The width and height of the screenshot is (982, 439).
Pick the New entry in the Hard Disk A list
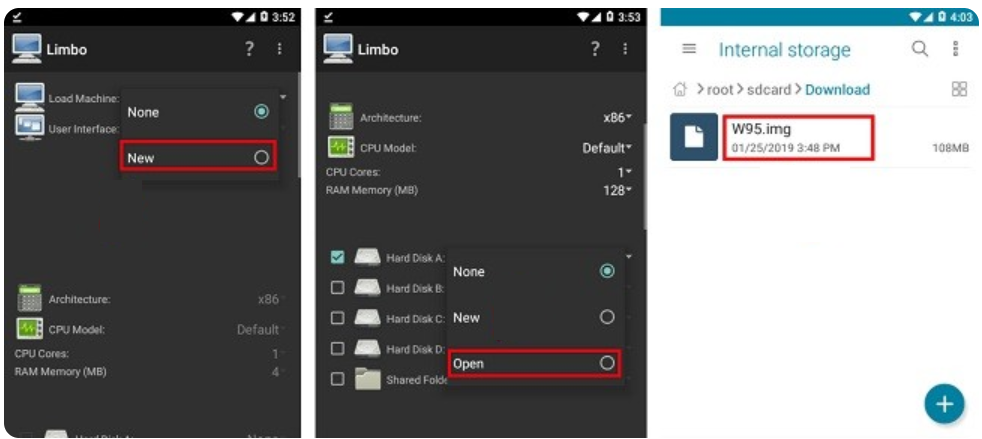click(x=534, y=318)
